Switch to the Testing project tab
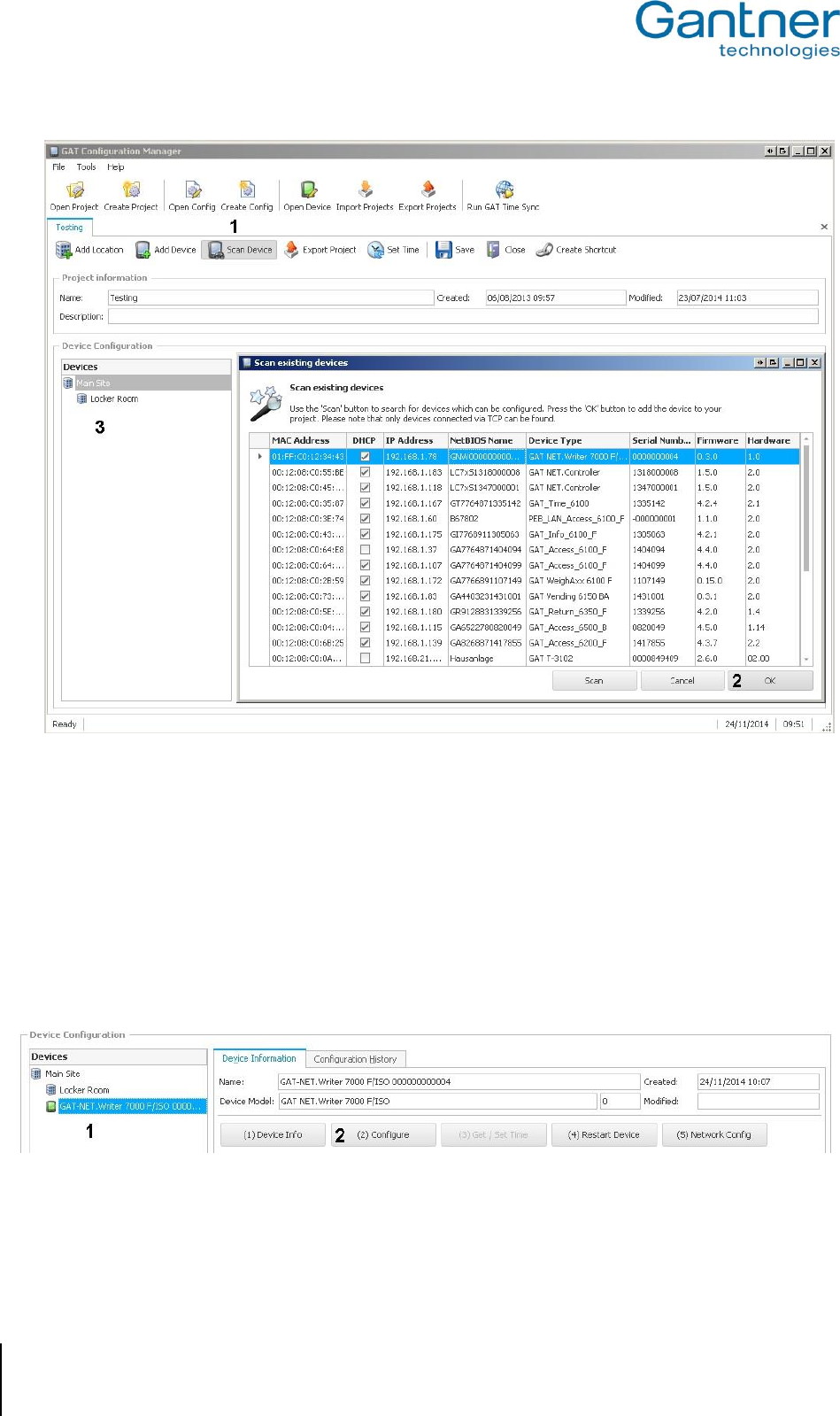Image resolution: width=840 pixels, height=1416 pixels. [69, 228]
